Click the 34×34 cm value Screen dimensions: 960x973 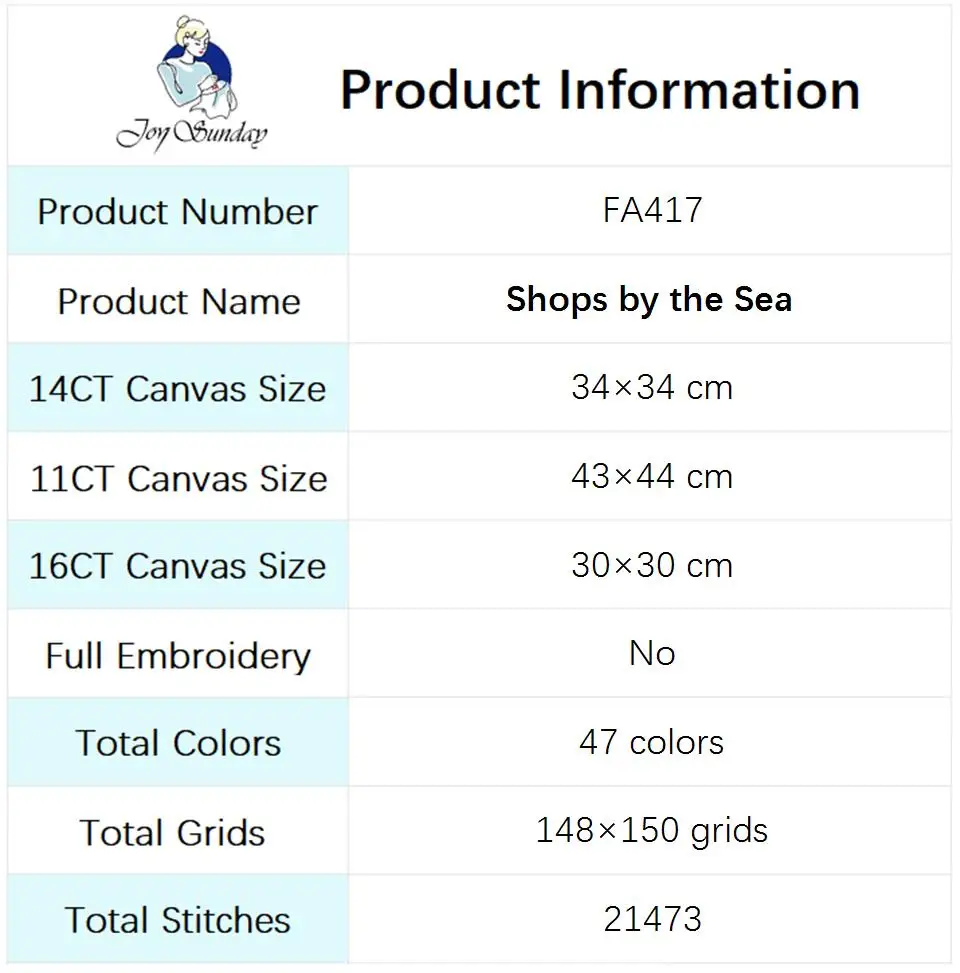click(652, 388)
